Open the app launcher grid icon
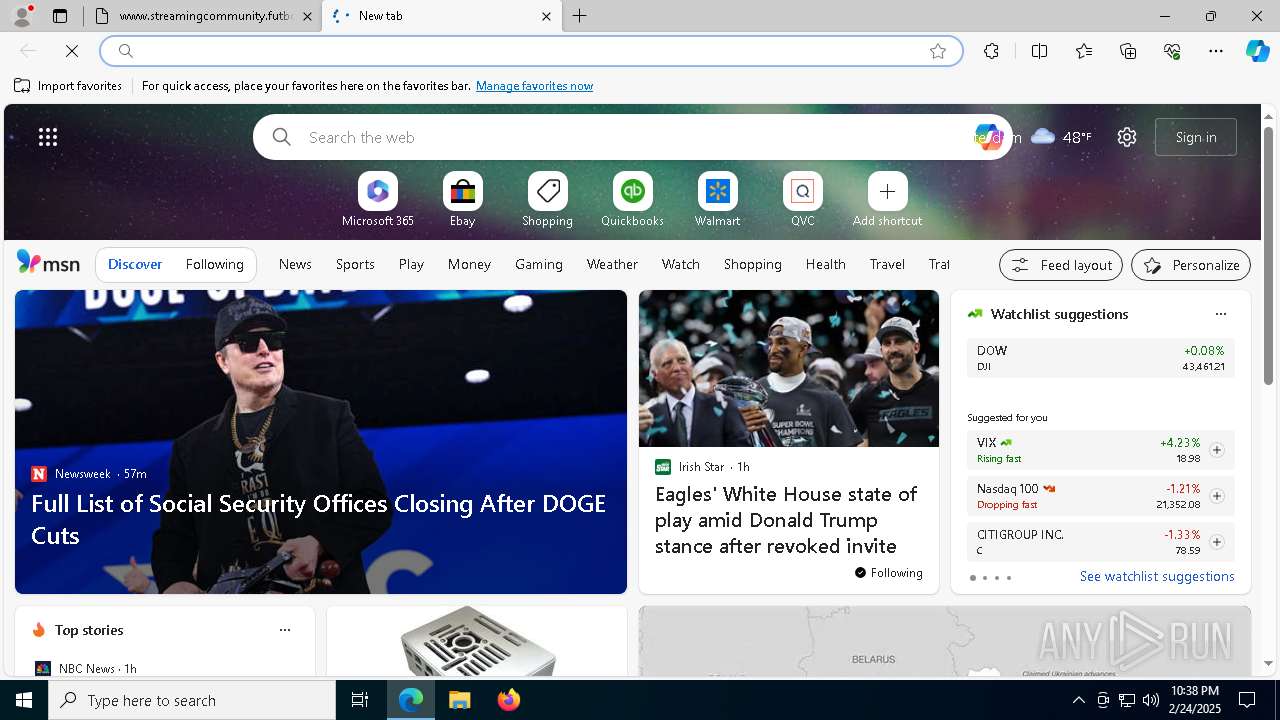The image size is (1280, 720). 48,137
